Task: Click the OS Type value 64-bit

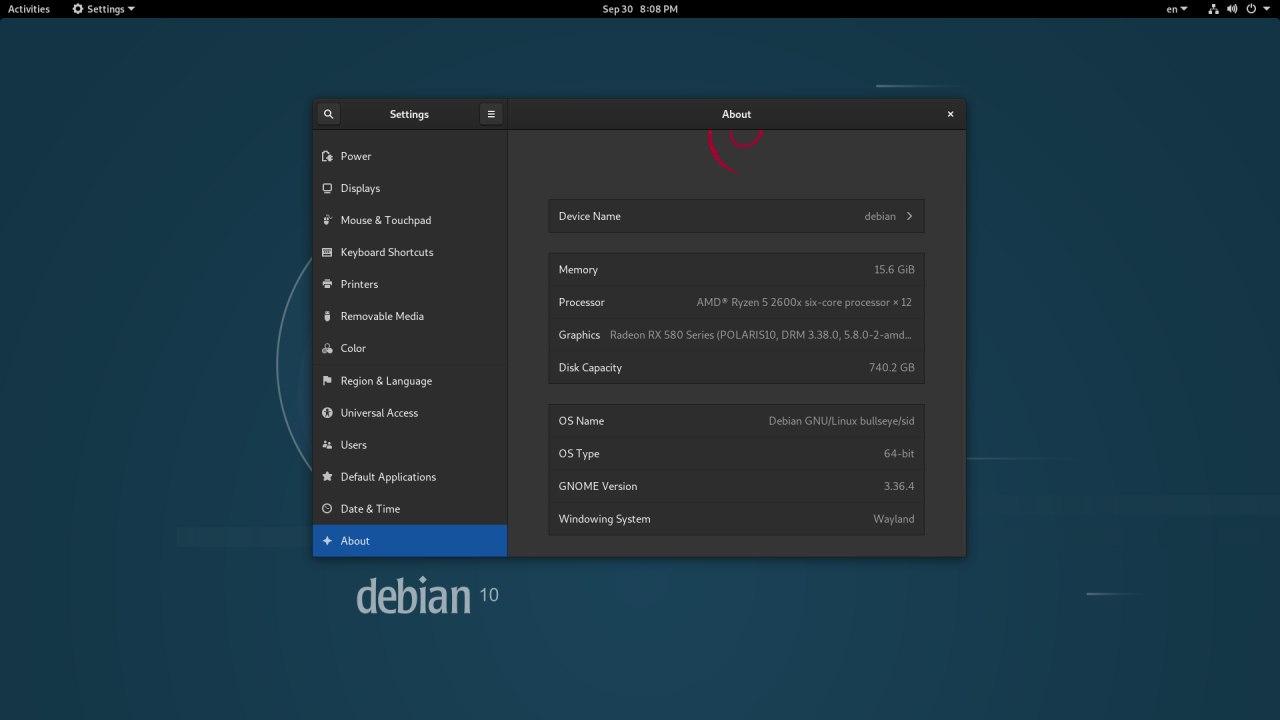Action: click(x=899, y=454)
